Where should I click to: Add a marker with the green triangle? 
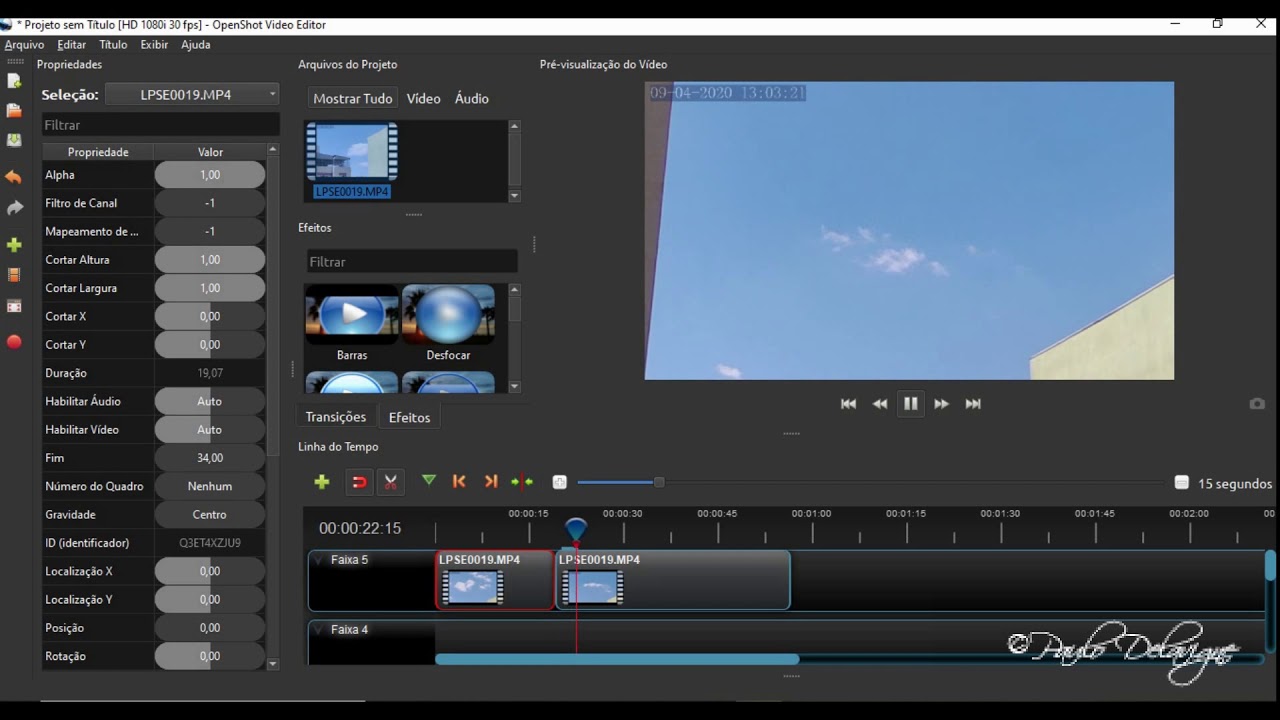[x=429, y=481]
